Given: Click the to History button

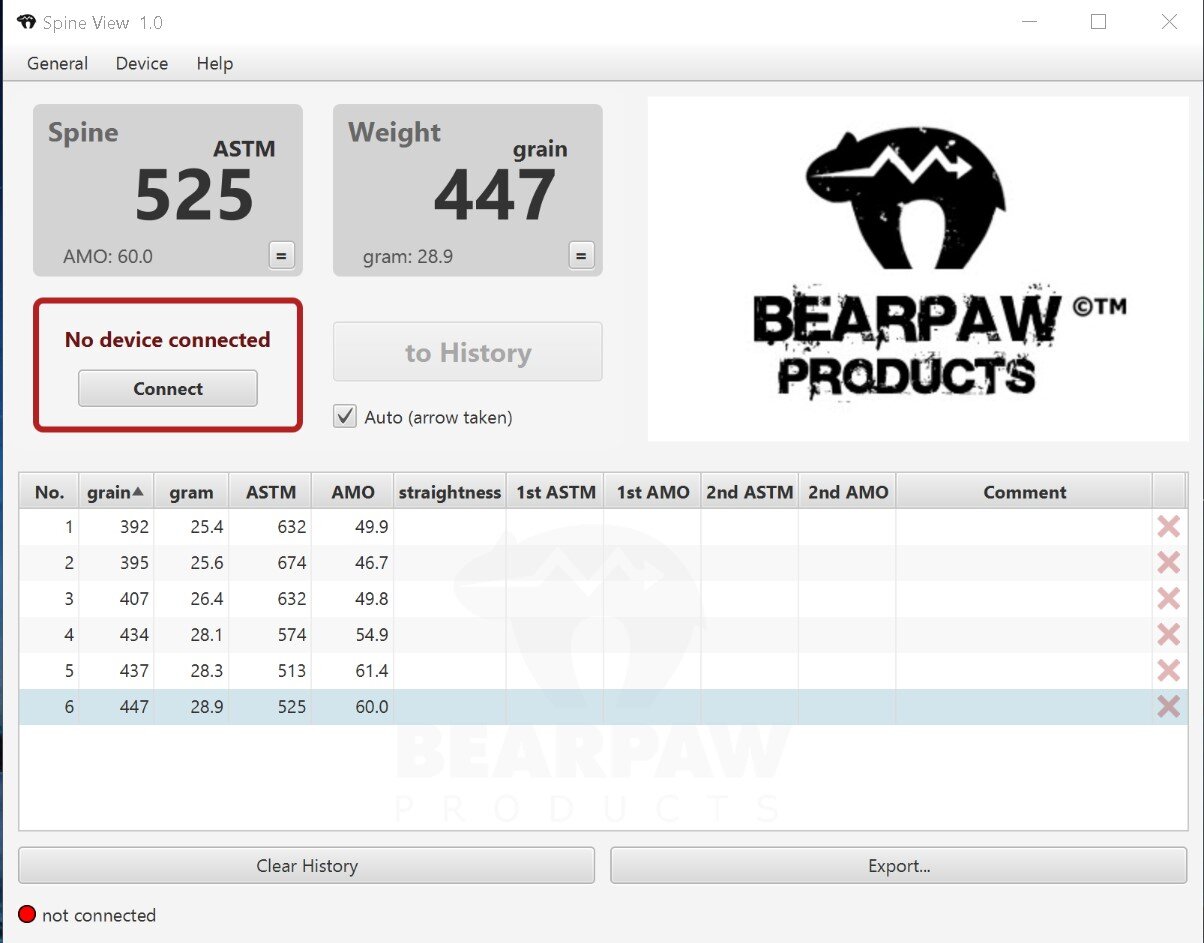Looking at the screenshot, I should pyautogui.click(x=468, y=352).
